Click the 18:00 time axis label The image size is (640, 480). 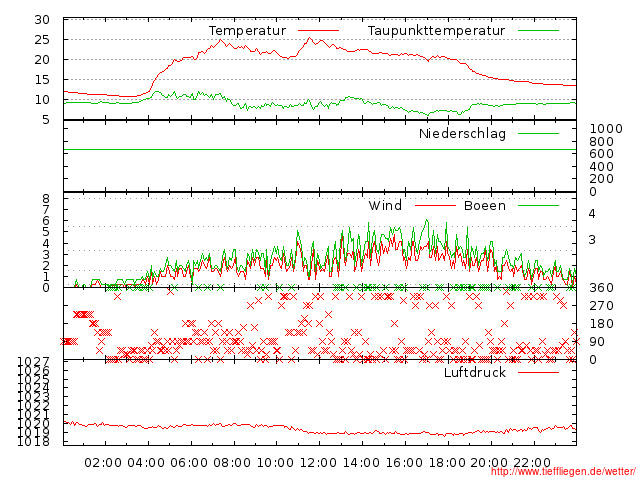pyautogui.click(x=447, y=463)
